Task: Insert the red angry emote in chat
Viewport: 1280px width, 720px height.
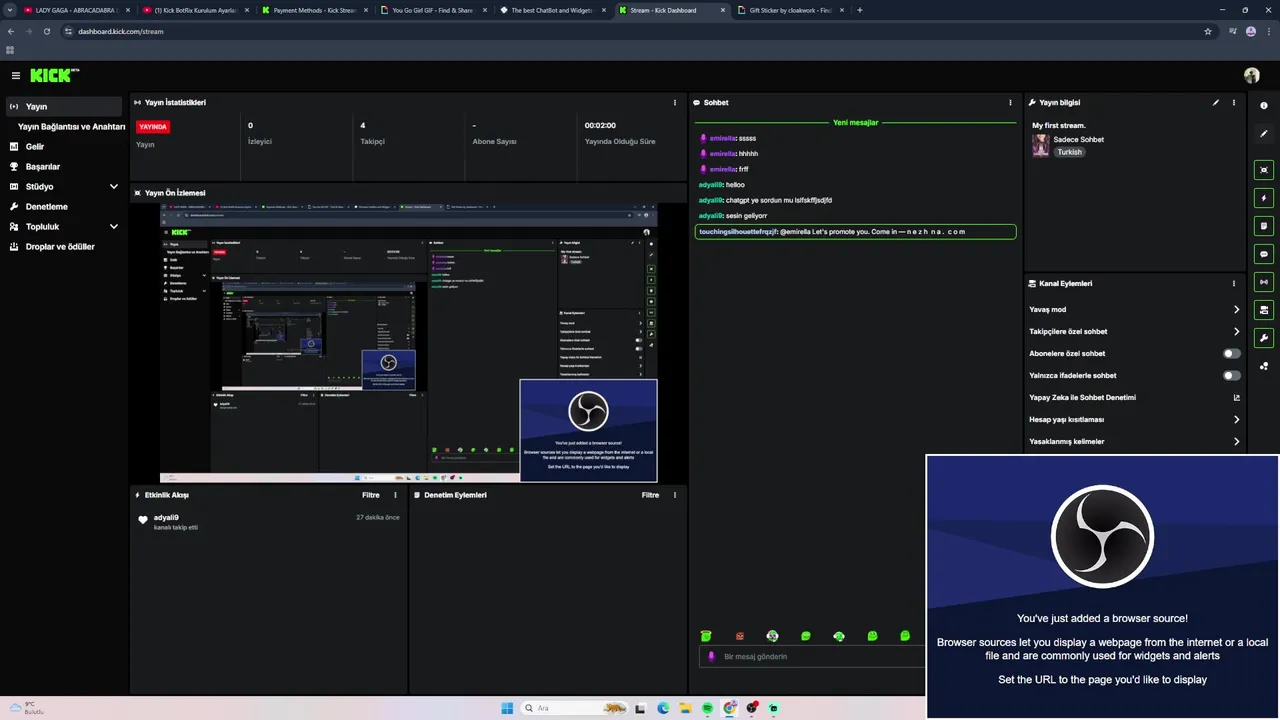Action: coord(740,636)
